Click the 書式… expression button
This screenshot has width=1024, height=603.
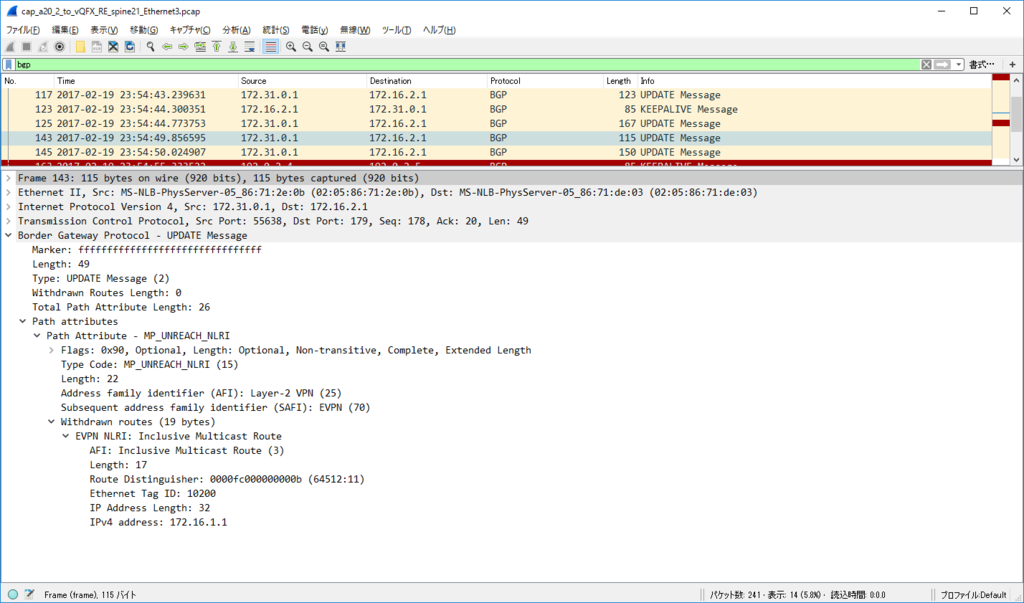point(982,65)
